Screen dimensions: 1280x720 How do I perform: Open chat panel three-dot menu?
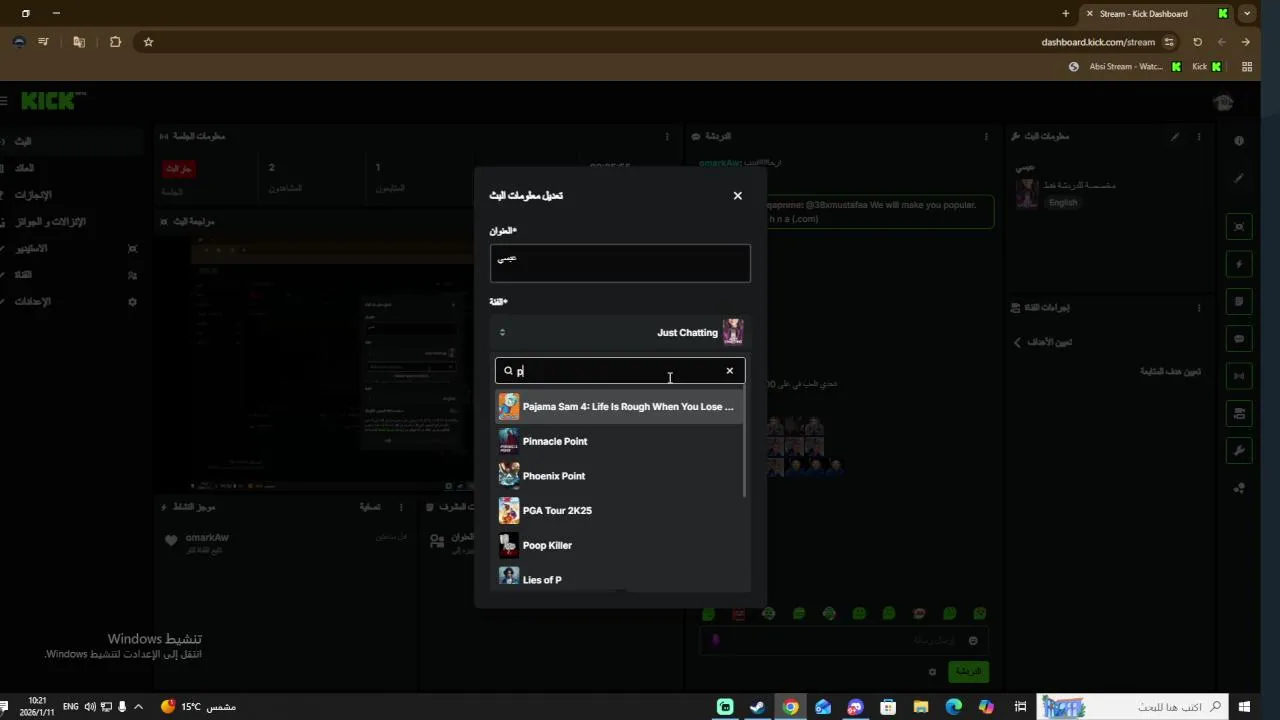(986, 136)
